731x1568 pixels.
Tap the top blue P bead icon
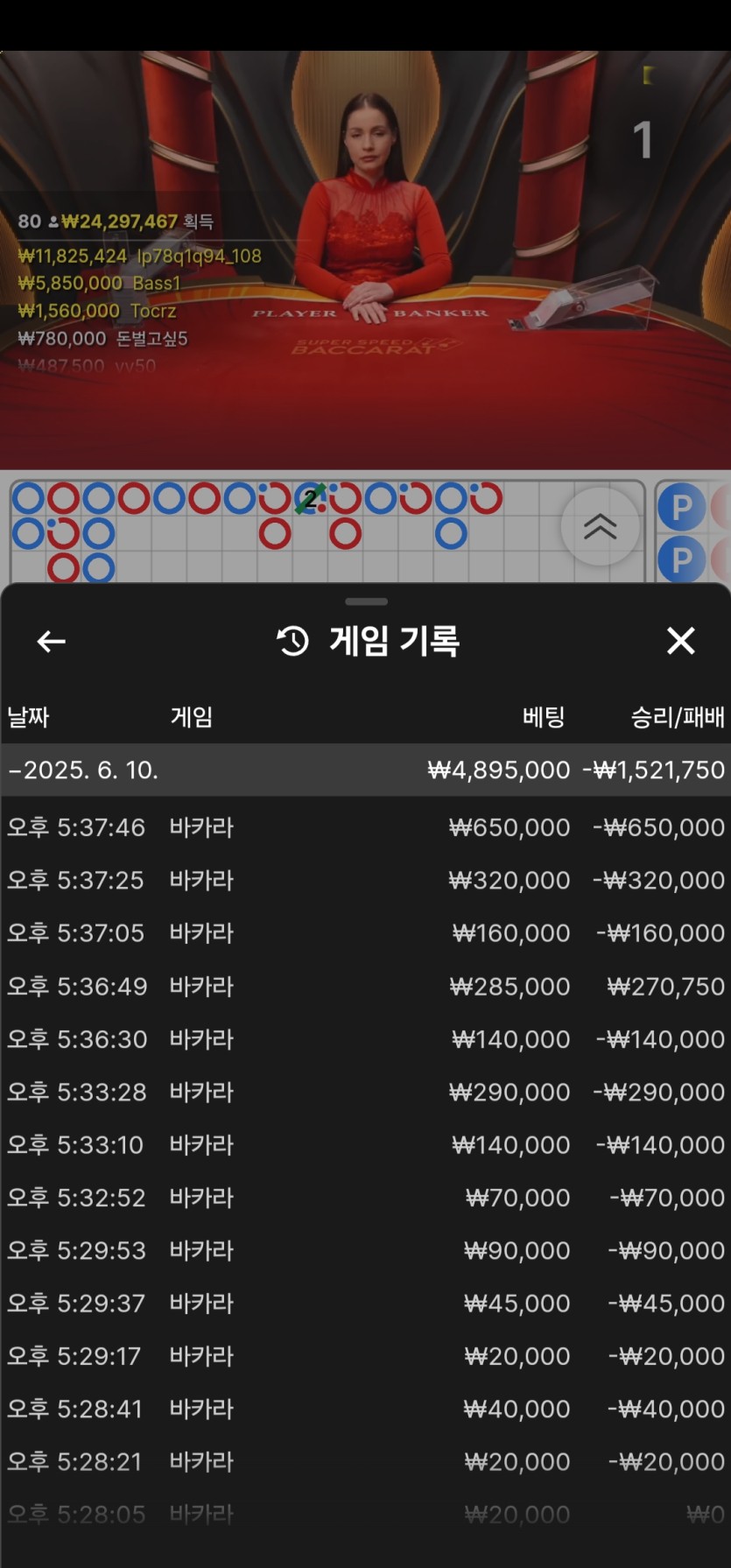(682, 507)
